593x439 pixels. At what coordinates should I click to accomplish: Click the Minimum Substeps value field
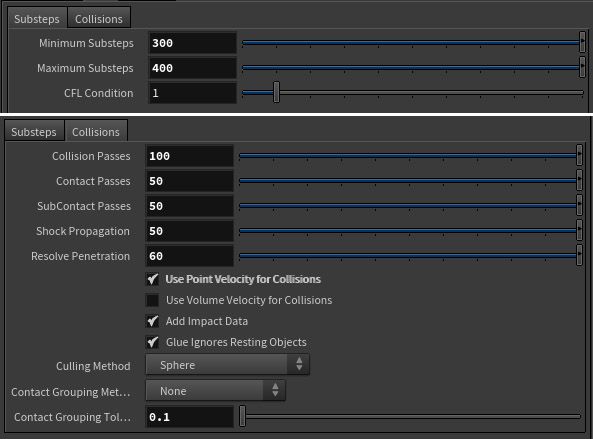click(x=193, y=43)
